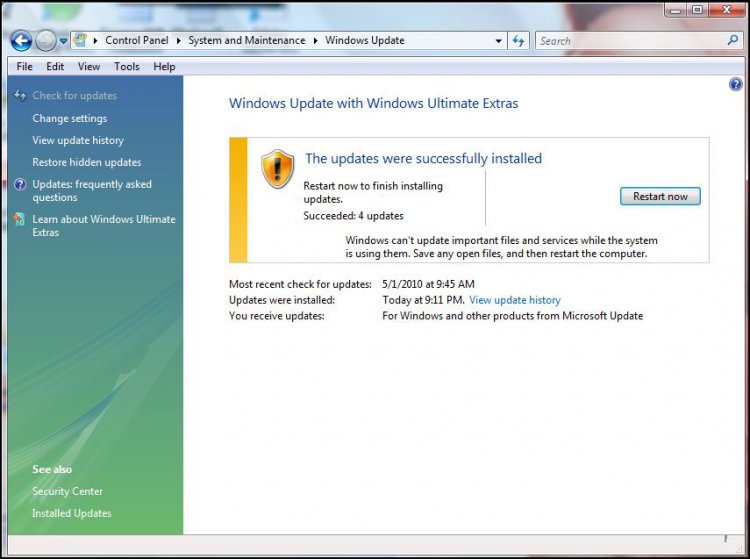The width and height of the screenshot is (750, 559).
Task: Close the Windows Update window
Action: coord(727,10)
